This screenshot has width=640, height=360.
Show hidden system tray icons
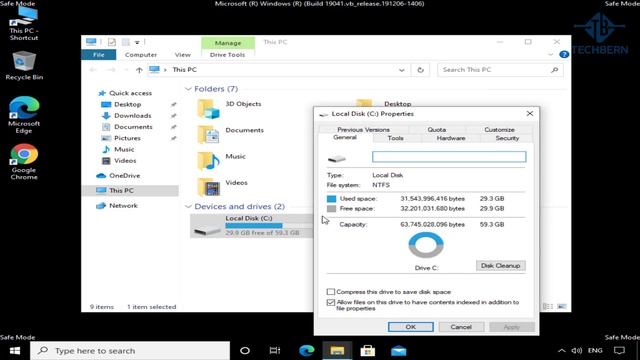(562, 351)
